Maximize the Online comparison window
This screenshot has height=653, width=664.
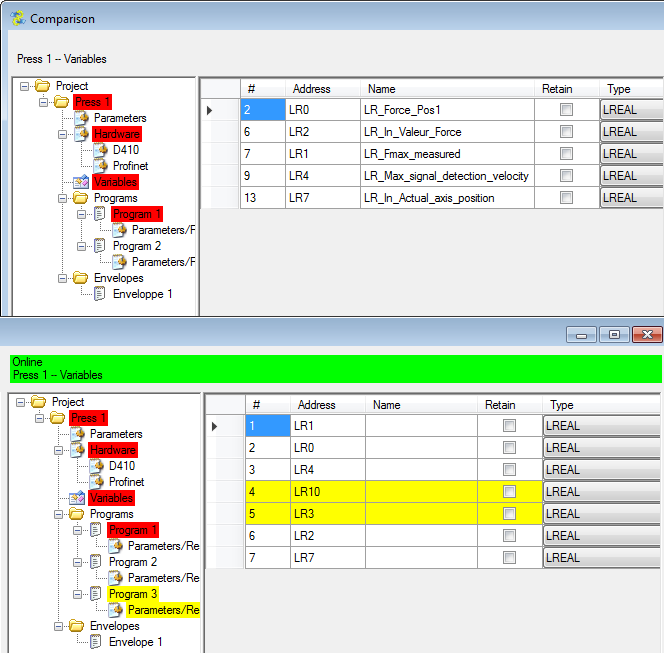click(614, 335)
